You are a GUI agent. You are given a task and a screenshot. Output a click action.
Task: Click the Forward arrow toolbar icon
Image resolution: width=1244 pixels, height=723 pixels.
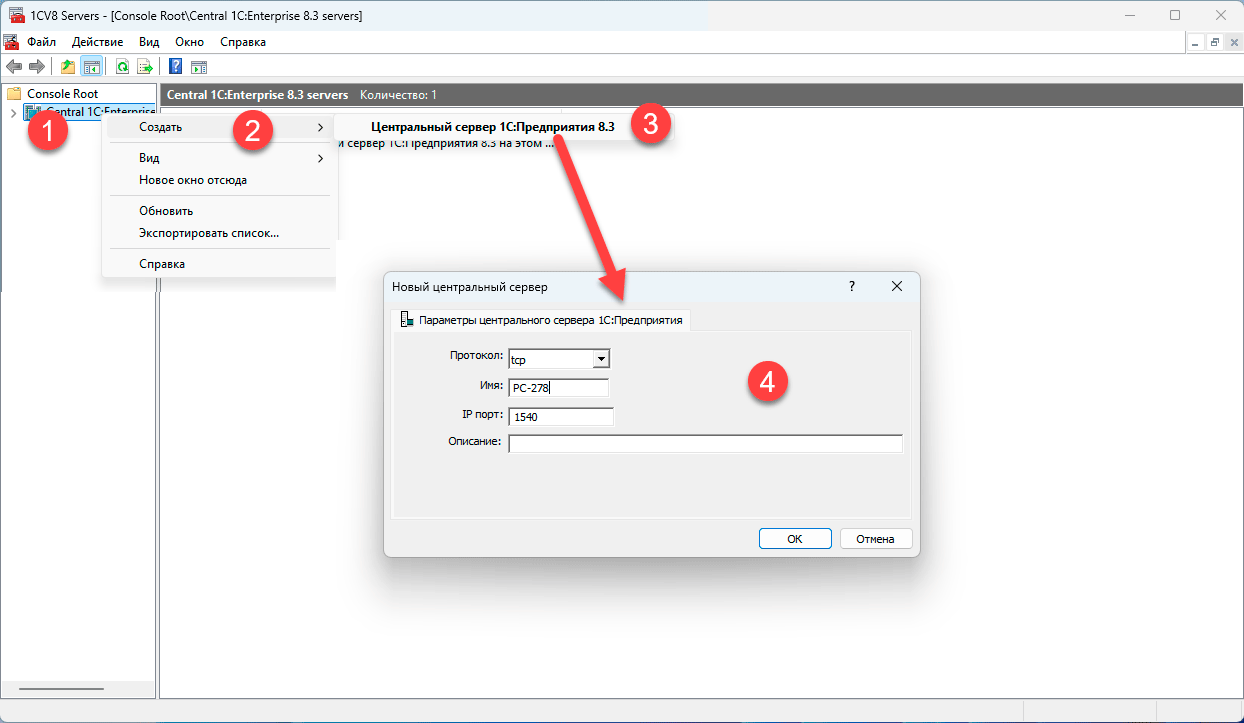pos(37,67)
